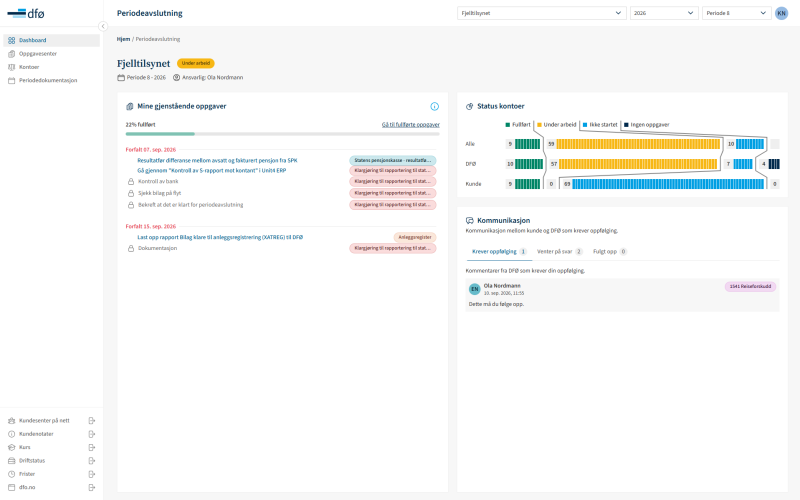Switch to the Venter på svar tab
The height and width of the screenshot is (500, 800).
[560, 252]
